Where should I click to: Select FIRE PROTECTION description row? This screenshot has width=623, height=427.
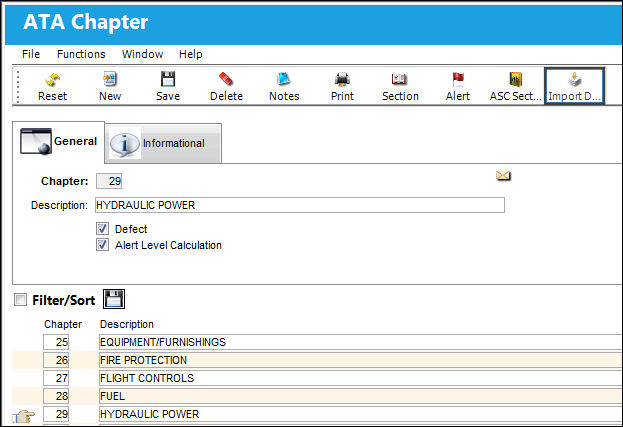tap(361, 360)
